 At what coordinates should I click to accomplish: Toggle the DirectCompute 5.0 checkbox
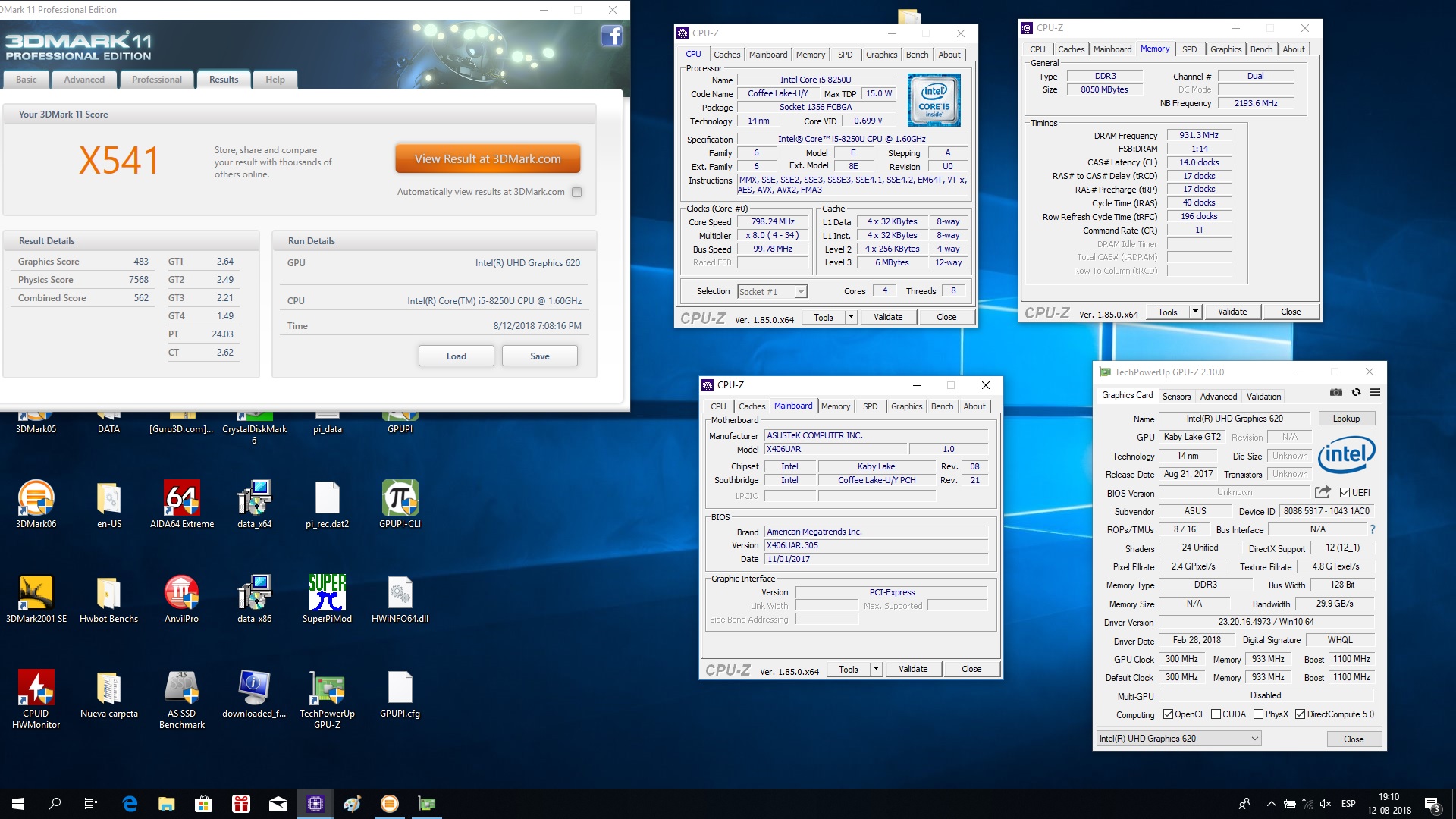click(1300, 714)
